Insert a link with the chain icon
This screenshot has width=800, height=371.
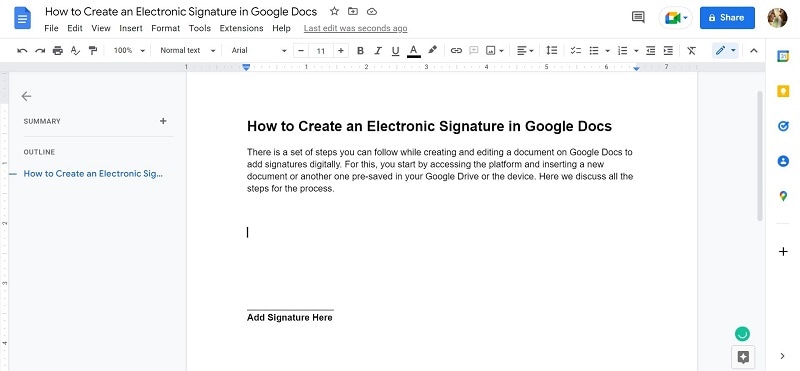pyautogui.click(x=456, y=51)
